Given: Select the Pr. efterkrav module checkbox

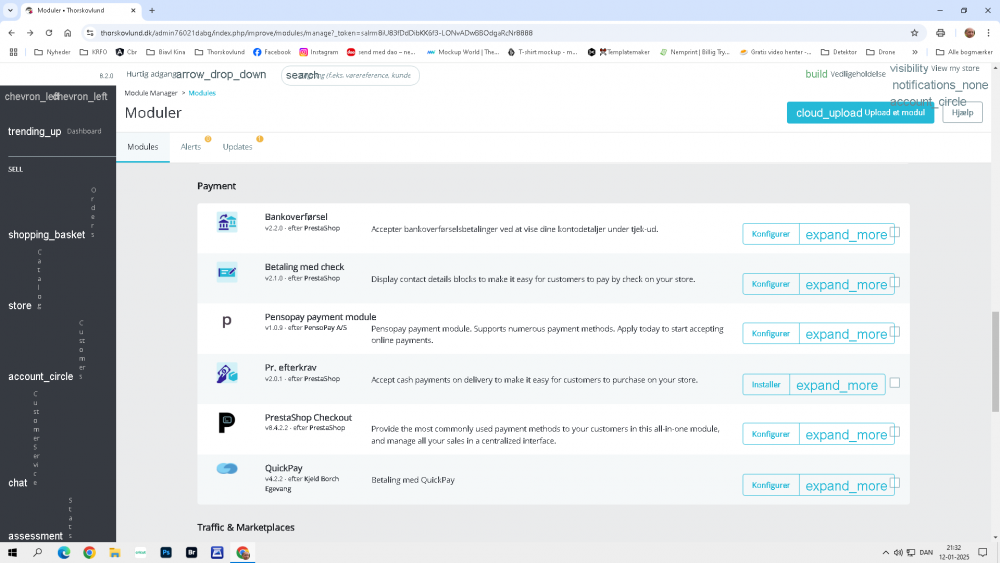Looking at the screenshot, I should tap(895, 383).
